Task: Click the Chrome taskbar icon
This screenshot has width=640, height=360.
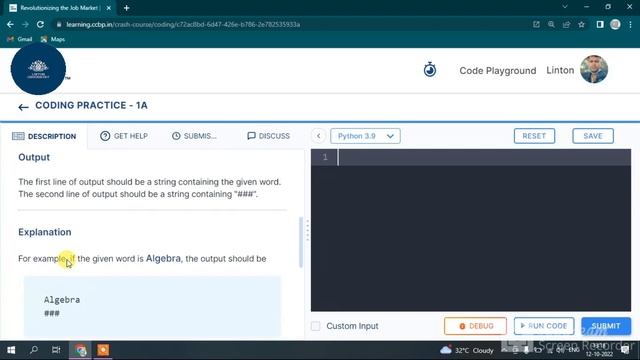Action: point(81,350)
